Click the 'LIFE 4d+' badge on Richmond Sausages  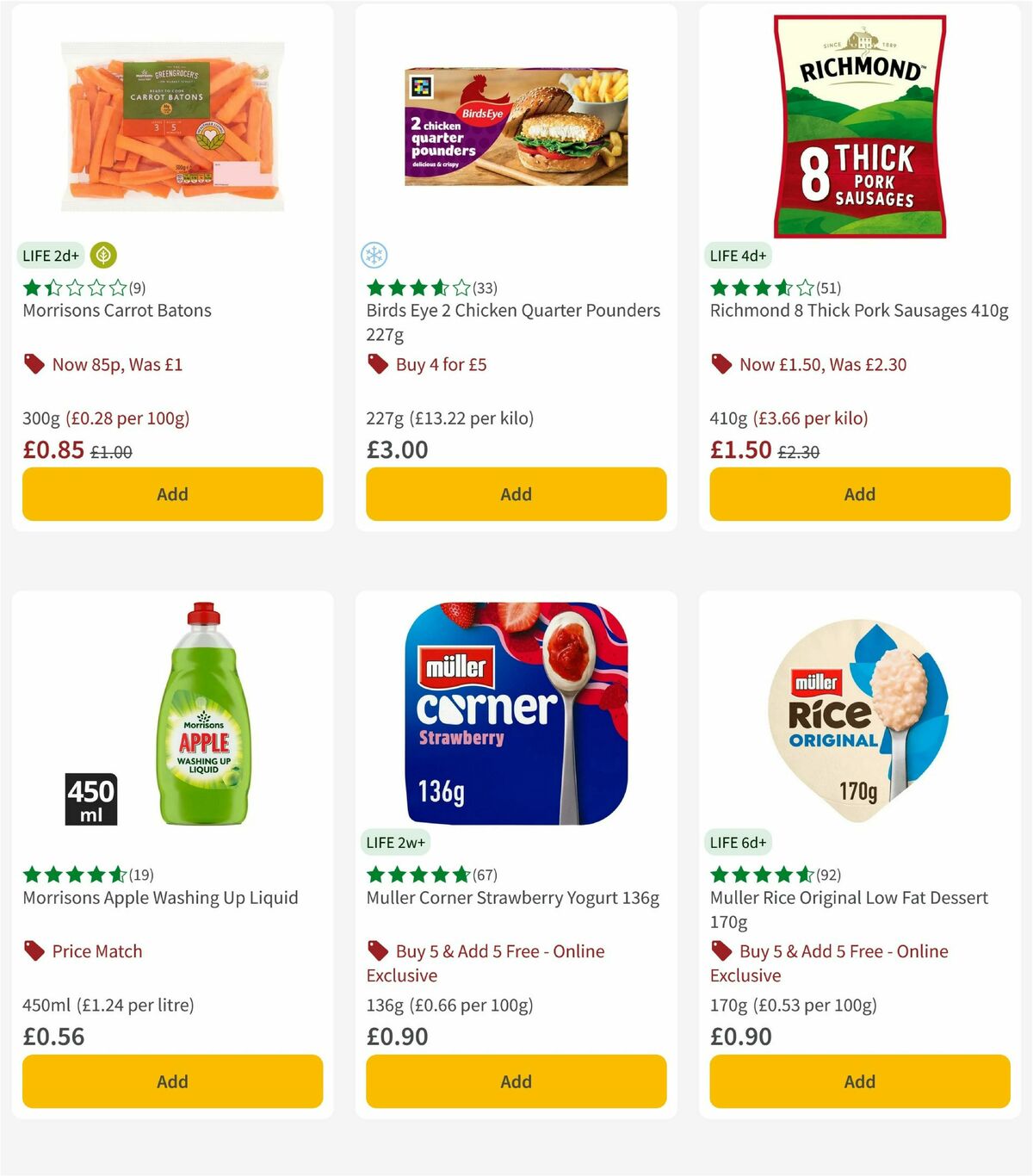tap(738, 256)
